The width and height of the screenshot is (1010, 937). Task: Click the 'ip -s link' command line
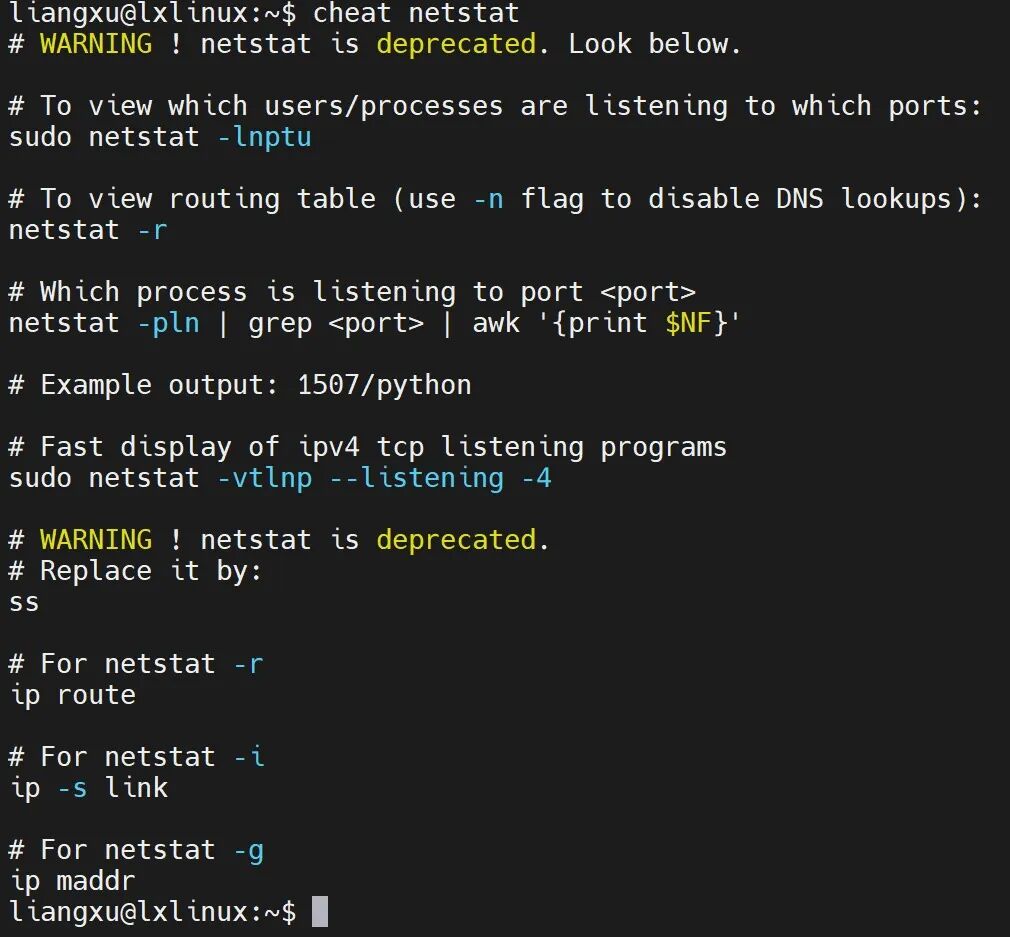click(89, 788)
